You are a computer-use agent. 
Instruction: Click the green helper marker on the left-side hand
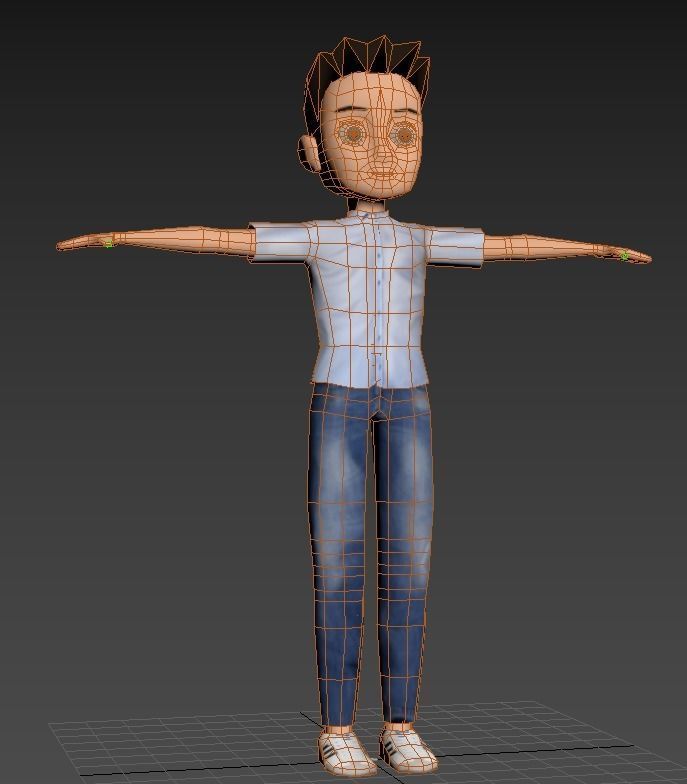(x=108, y=243)
